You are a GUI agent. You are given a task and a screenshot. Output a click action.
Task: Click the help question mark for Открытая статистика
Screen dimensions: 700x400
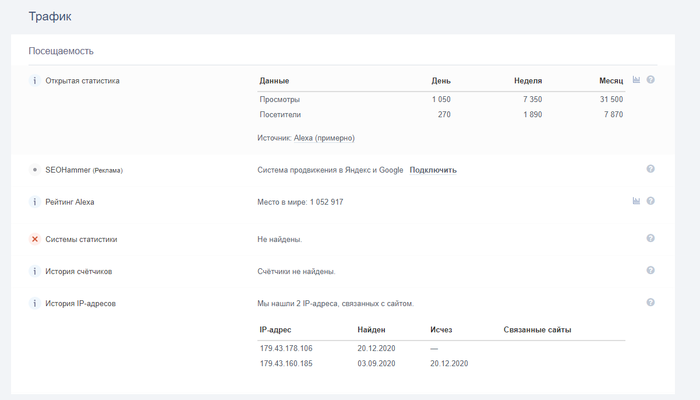(650, 80)
